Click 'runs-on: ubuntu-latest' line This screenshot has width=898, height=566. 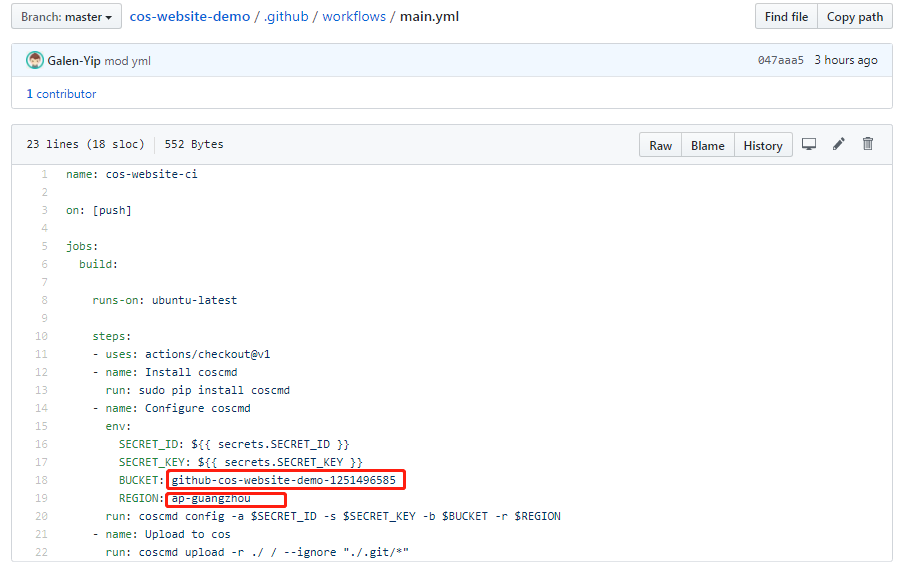coord(164,300)
